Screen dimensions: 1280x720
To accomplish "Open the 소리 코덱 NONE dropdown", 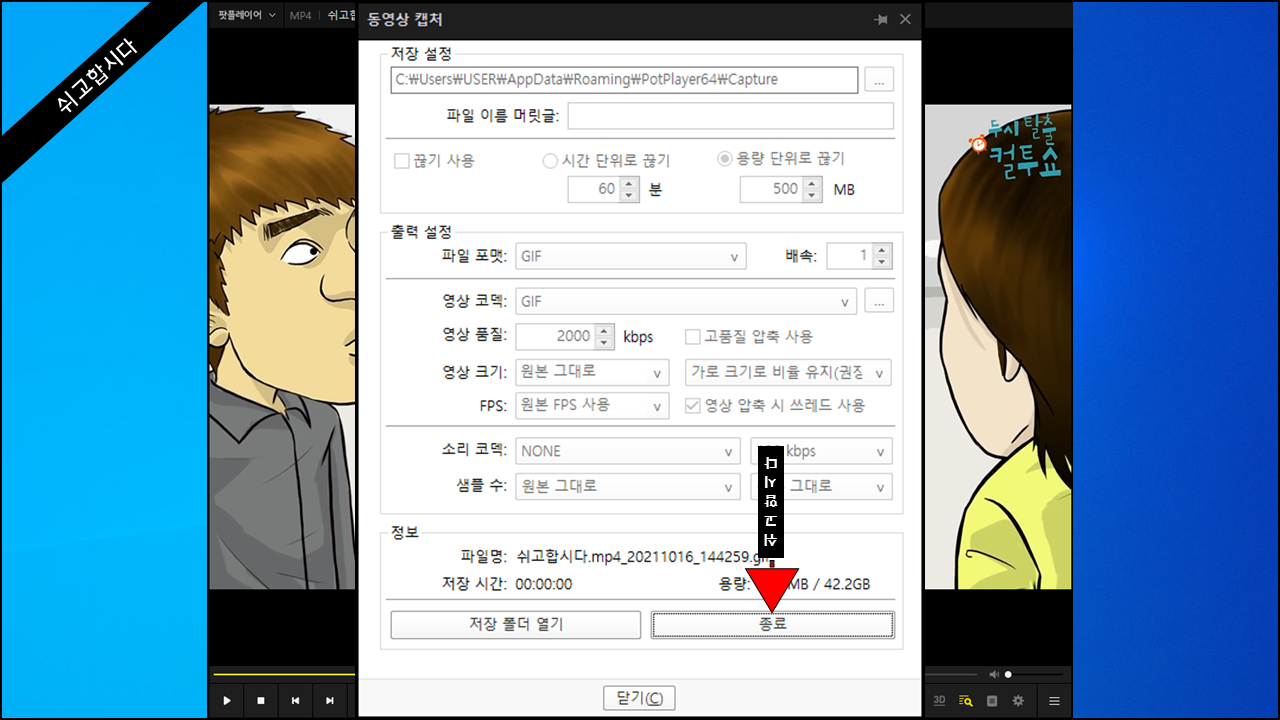I will (628, 451).
